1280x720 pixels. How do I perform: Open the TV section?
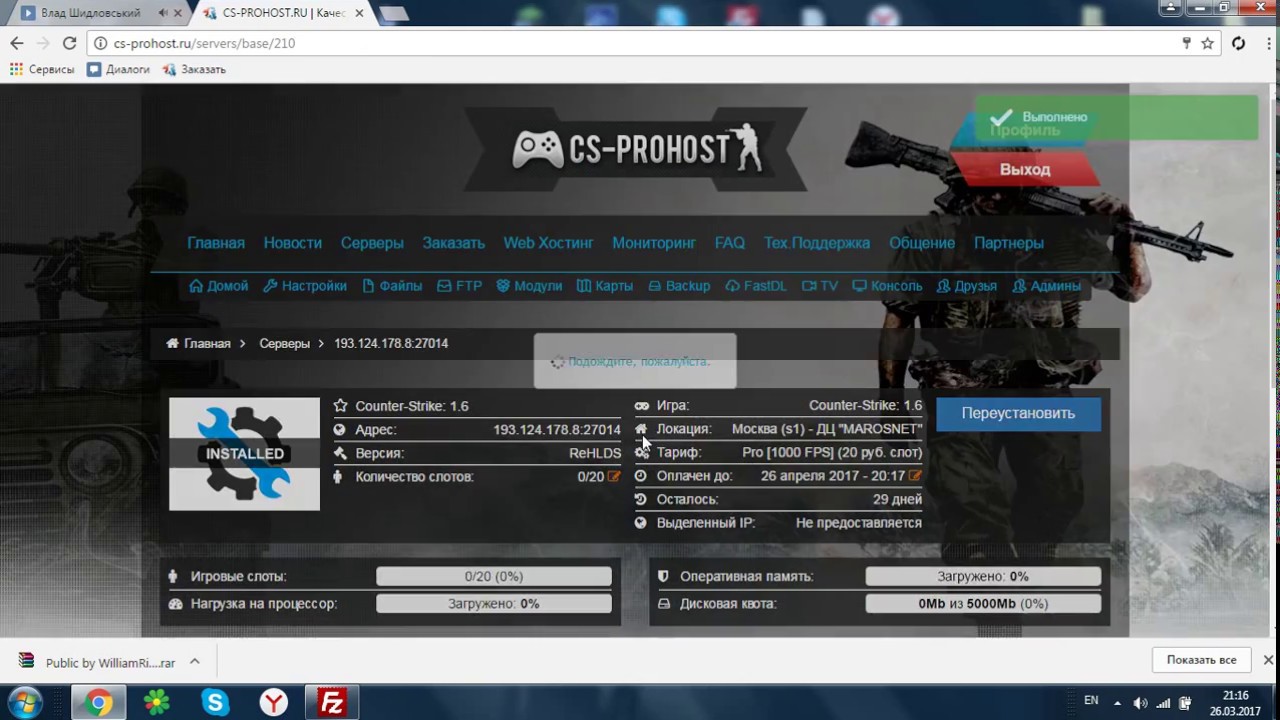click(x=820, y=286)
